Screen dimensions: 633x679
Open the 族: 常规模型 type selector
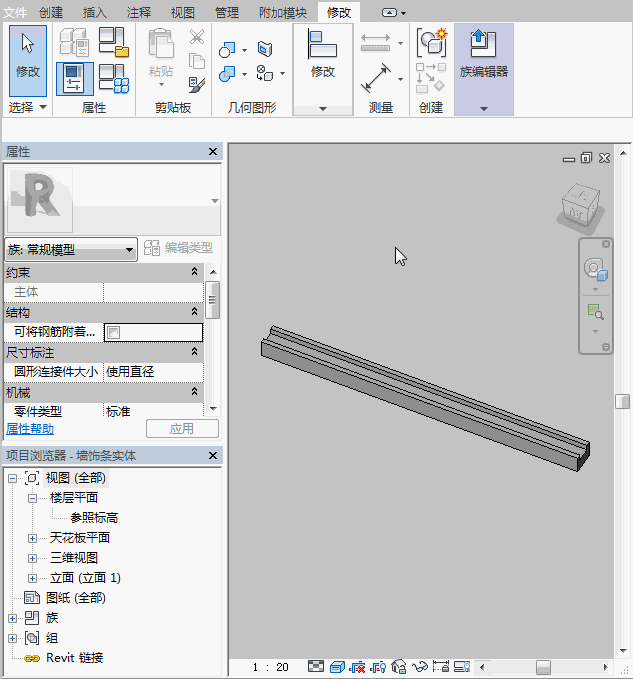point(71,249)
